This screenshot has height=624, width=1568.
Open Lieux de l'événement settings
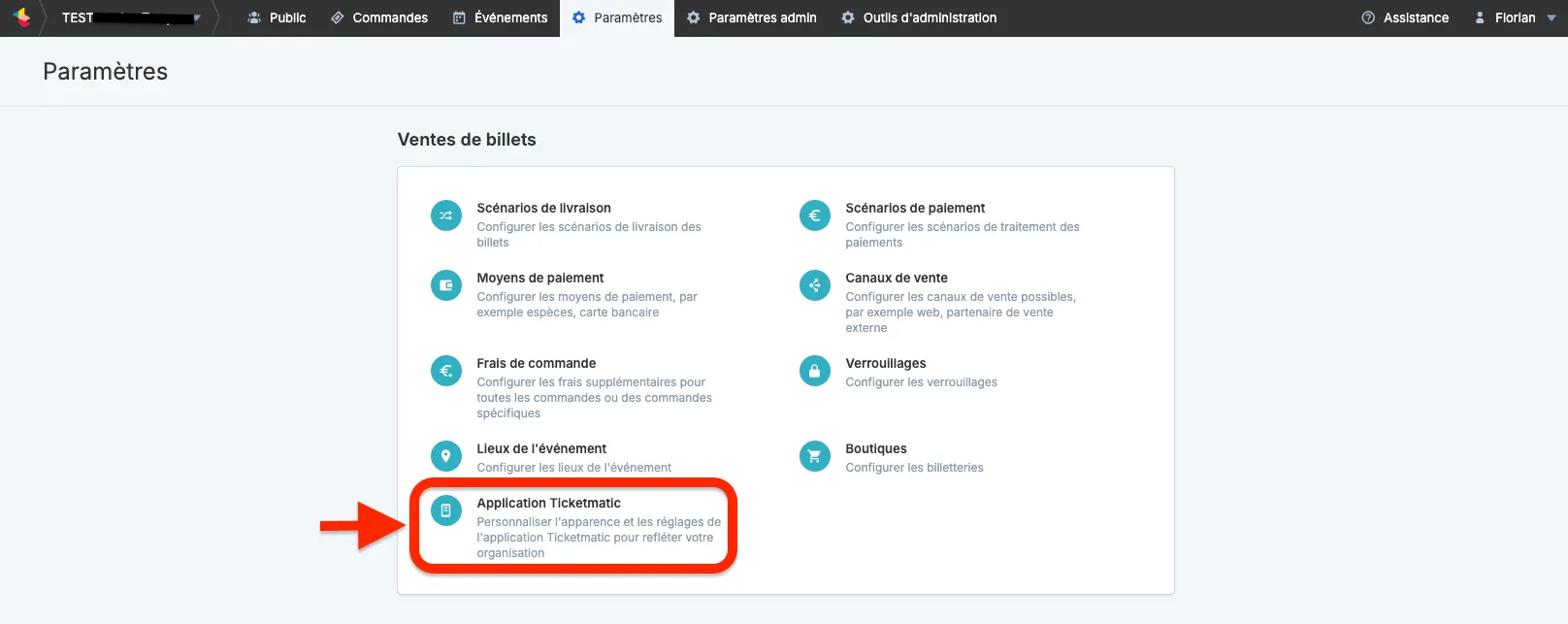pyautogui.click(x=541, y=448)
